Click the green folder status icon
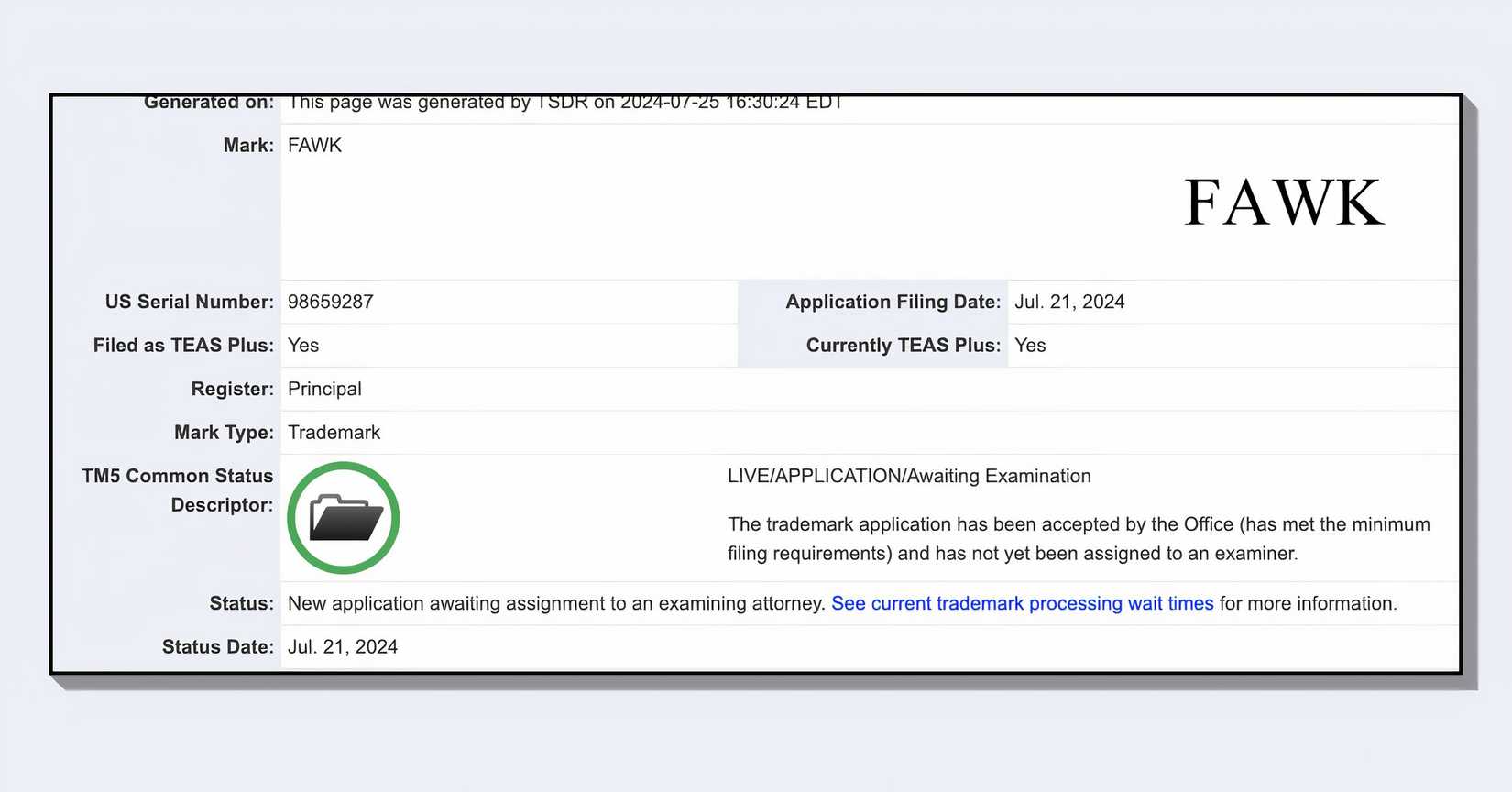 point(343,518)
